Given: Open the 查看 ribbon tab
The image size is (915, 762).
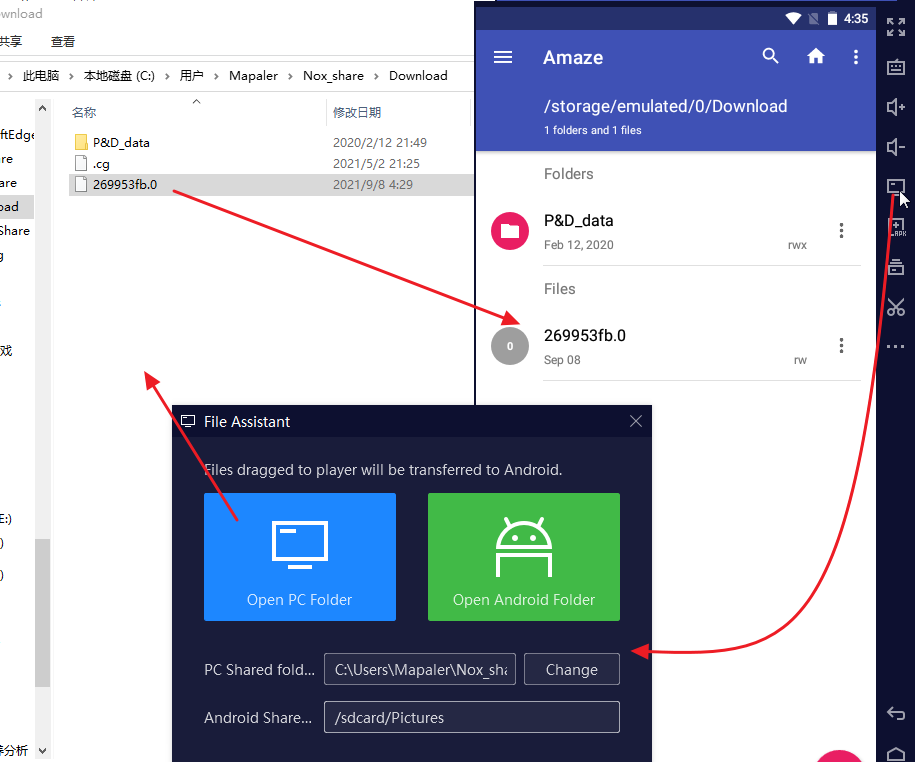Looking at the screenshot, I should pos(63,41).
